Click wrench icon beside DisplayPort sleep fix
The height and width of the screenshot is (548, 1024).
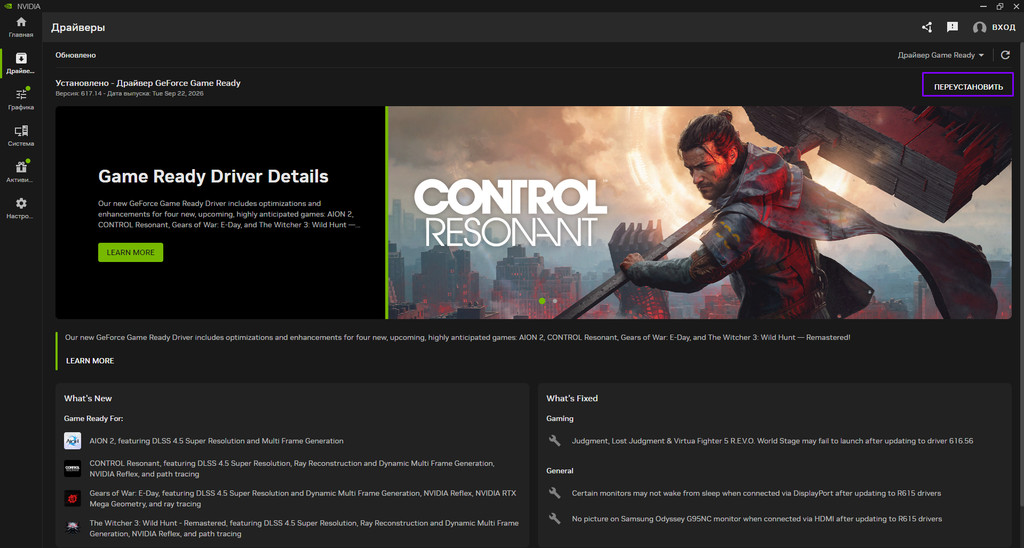pos(554,493)
